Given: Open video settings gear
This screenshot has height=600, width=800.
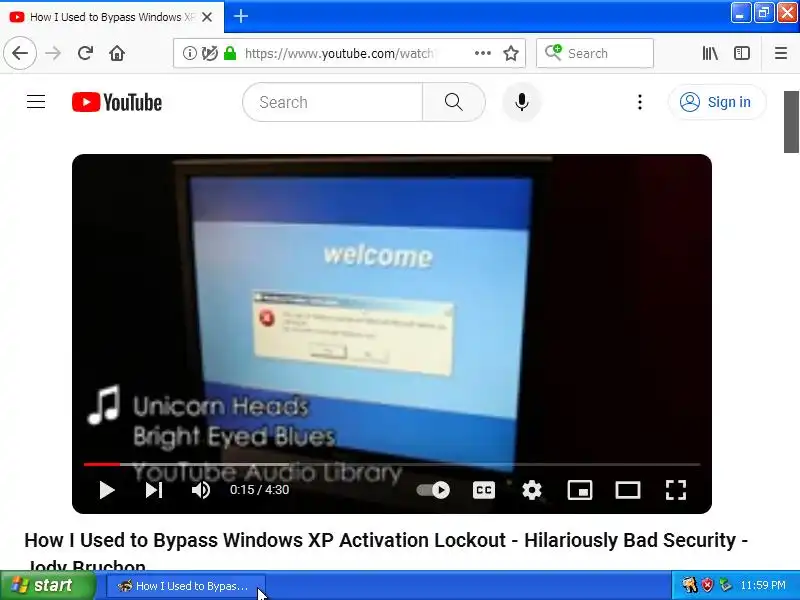Looking at the screenshot, I should [532, 490].
